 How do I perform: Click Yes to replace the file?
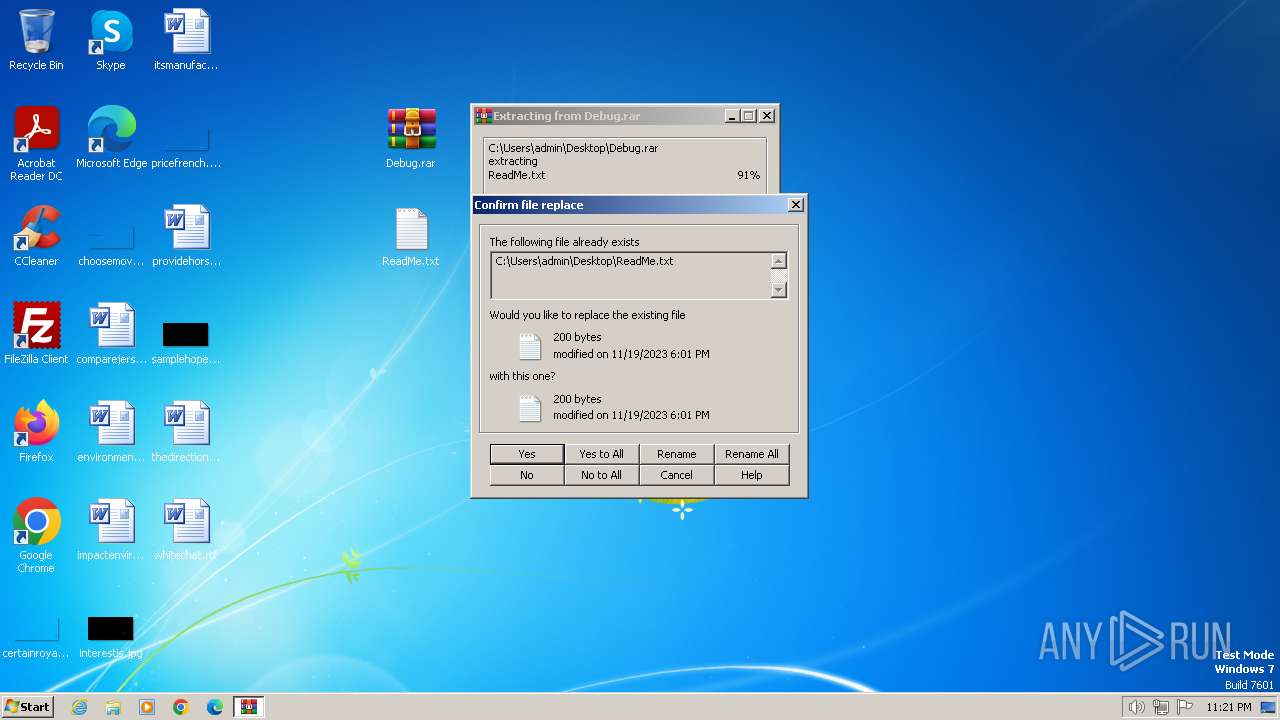point(527,454)
